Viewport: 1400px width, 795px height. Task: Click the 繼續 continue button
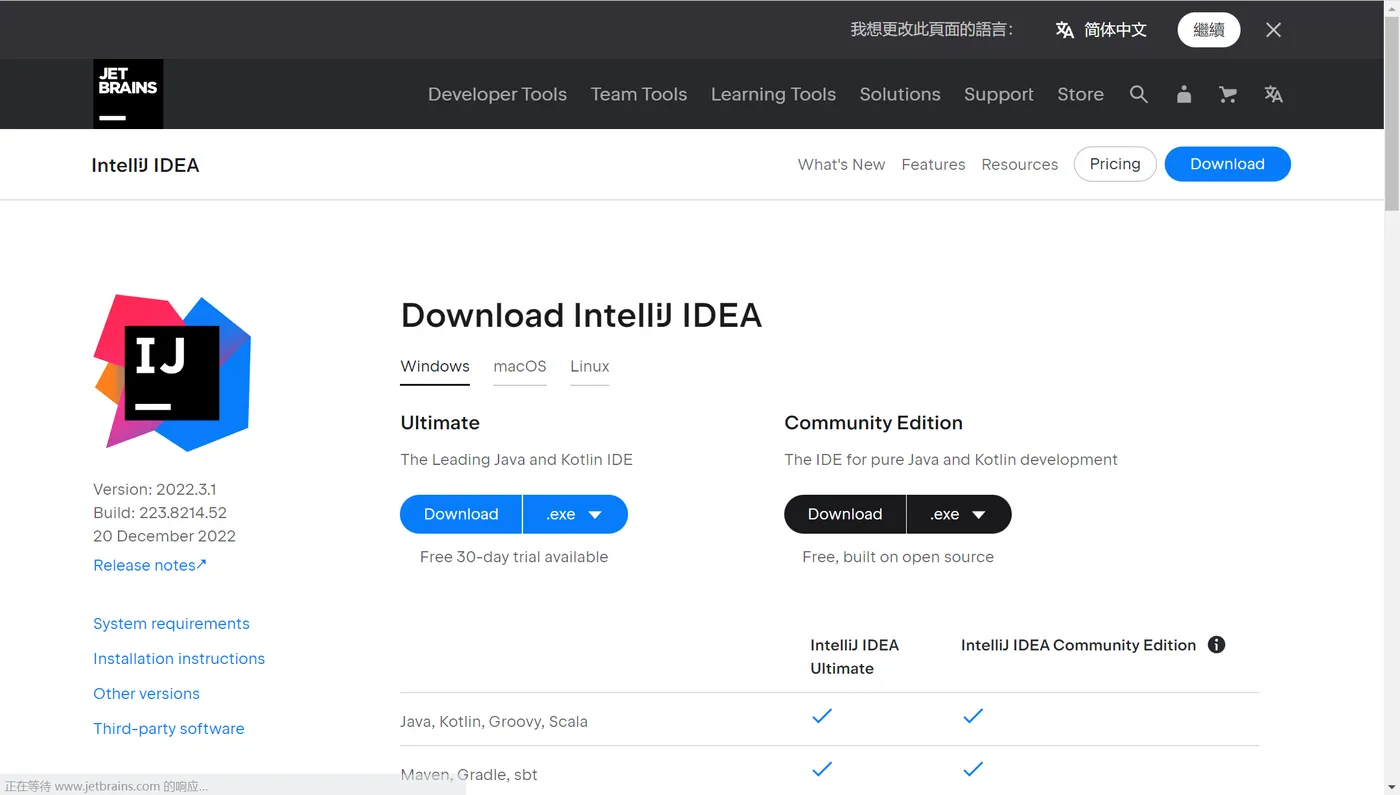tap(1209, 30)
